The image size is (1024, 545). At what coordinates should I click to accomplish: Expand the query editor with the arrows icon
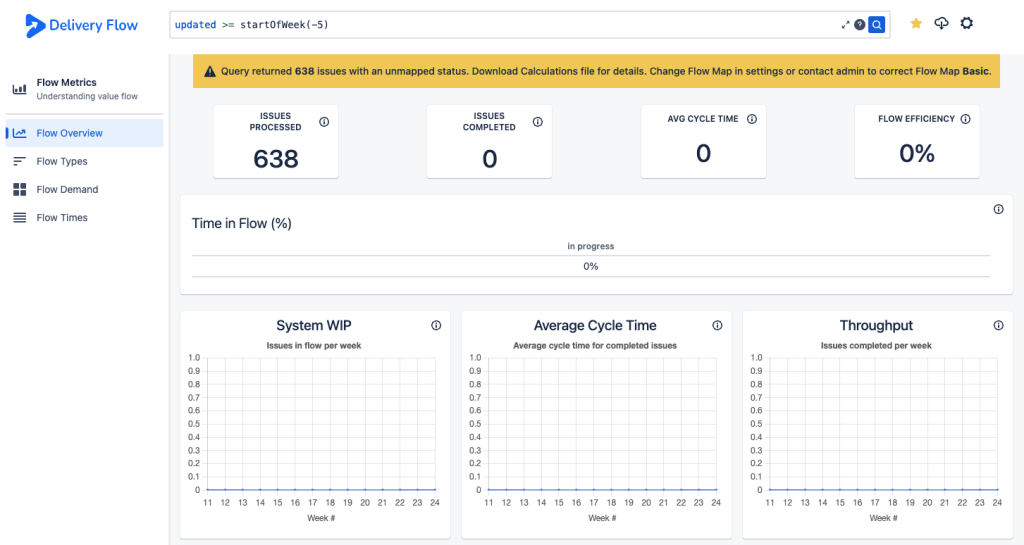point(845,25)
